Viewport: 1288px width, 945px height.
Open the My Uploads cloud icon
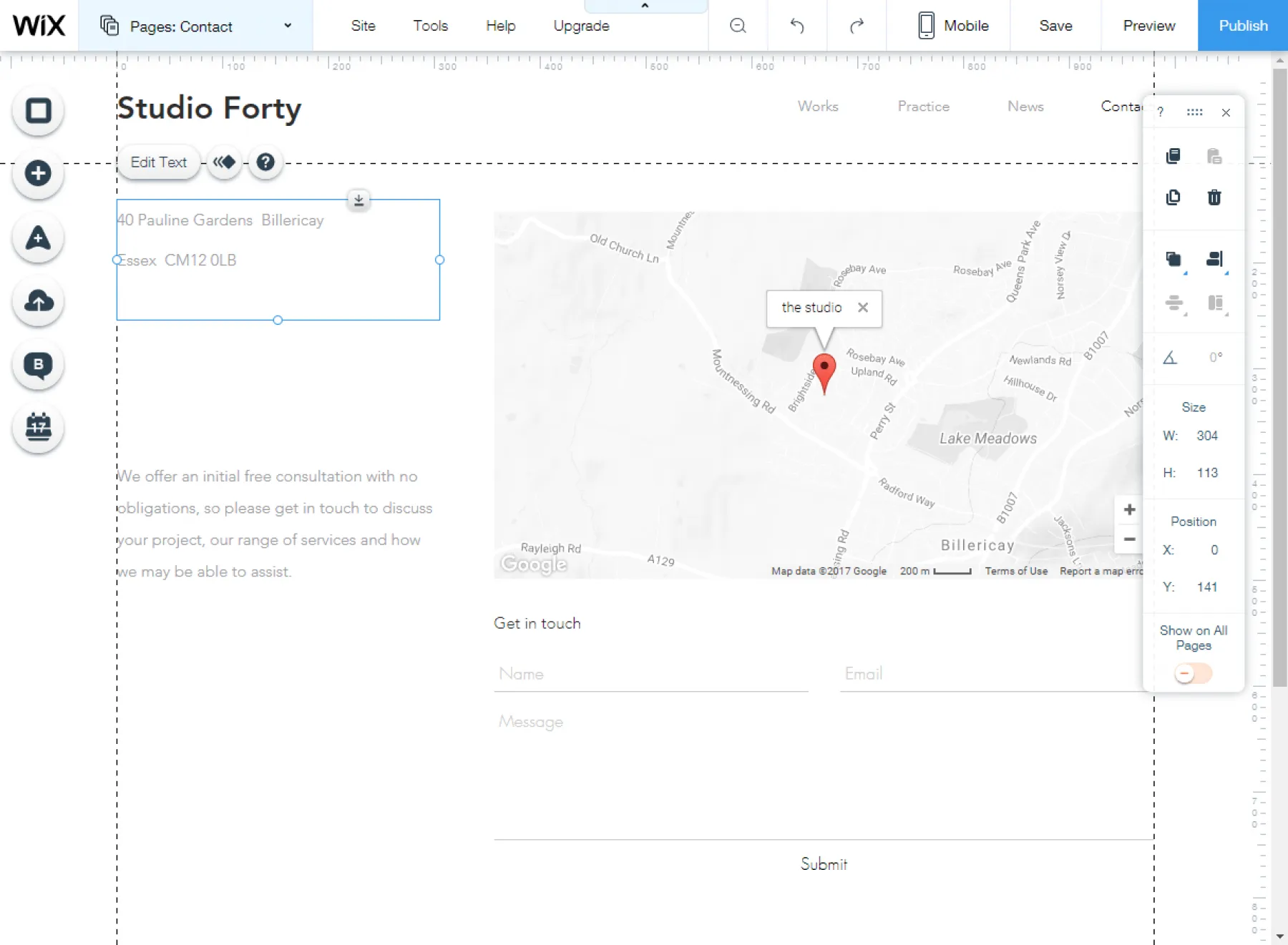pyautogui.click(x=38, y=301)
